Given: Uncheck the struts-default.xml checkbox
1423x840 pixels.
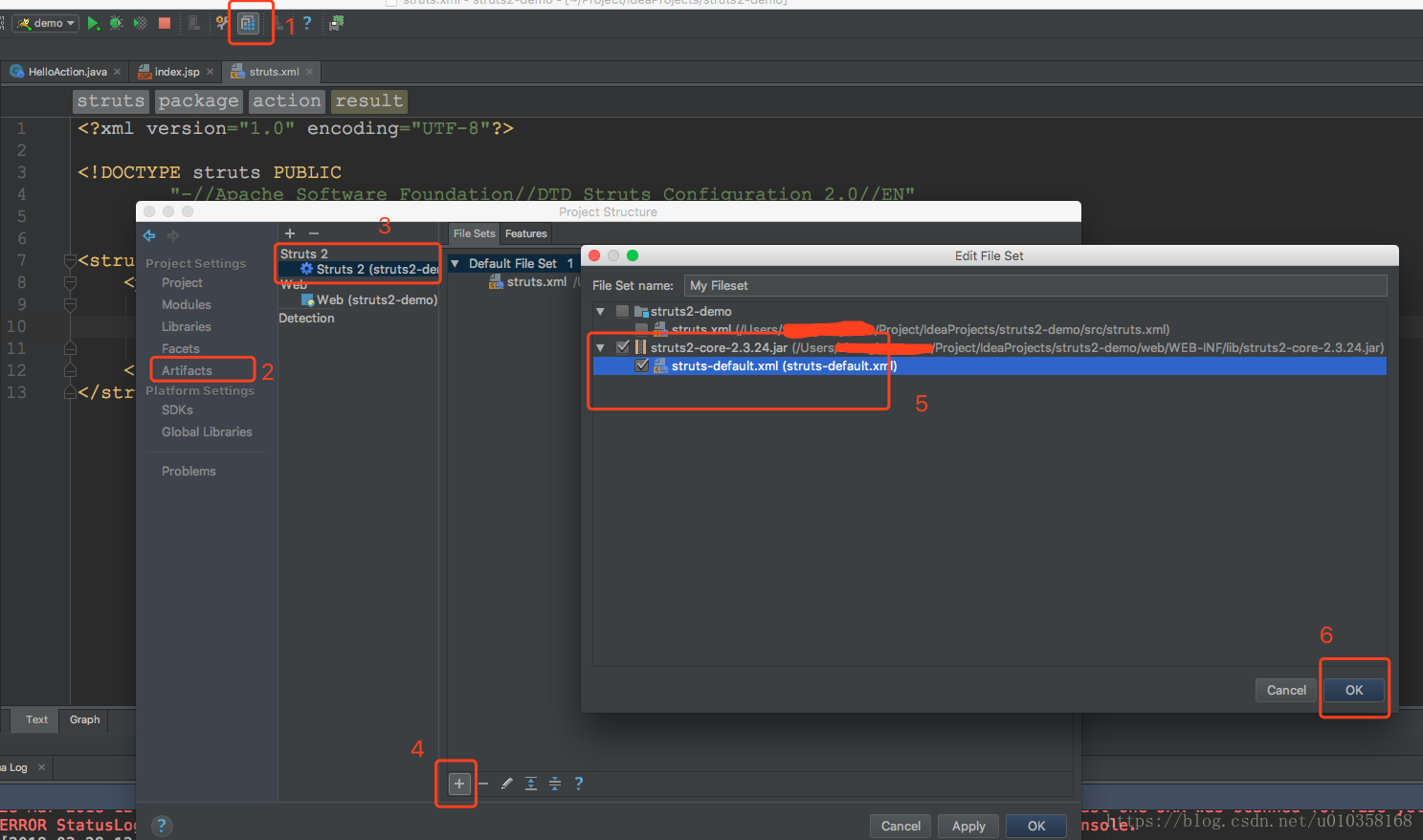Looking at the screenshot, I should [641, 366].
